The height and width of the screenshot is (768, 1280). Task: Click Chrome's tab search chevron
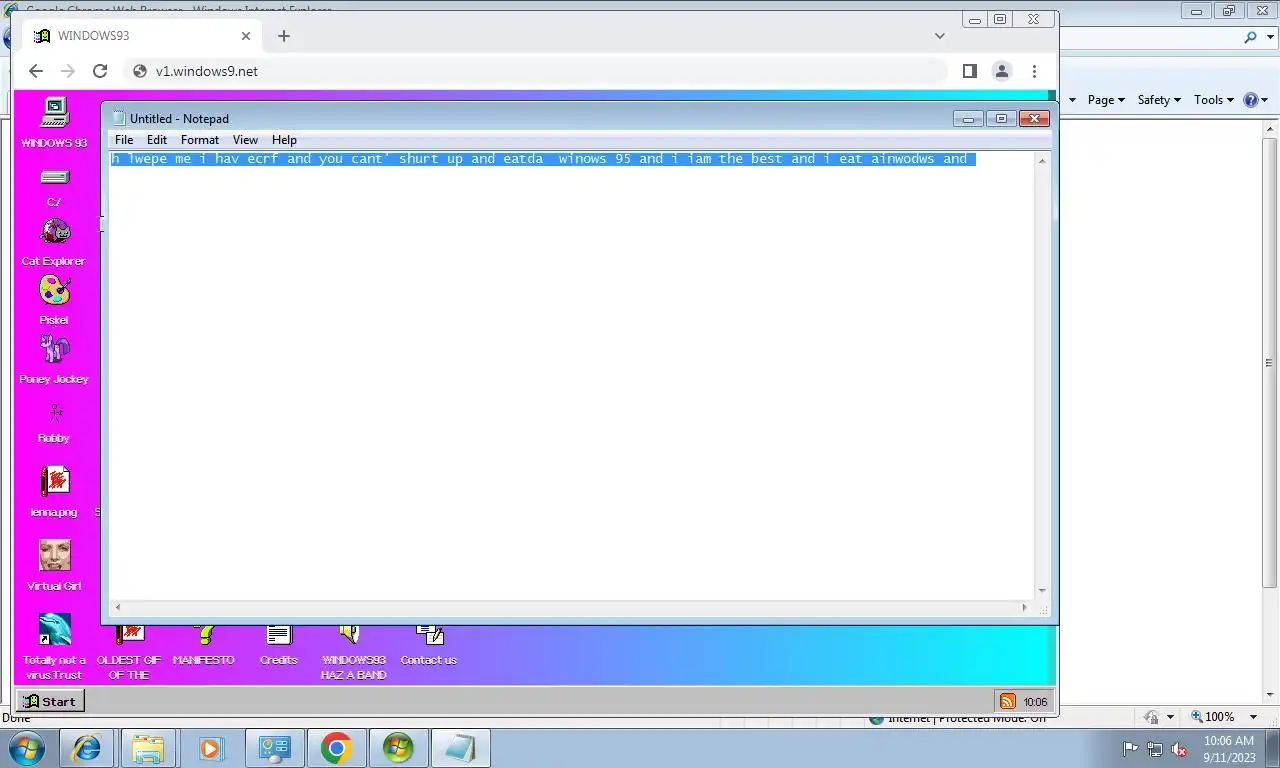[x=940, y=36]
